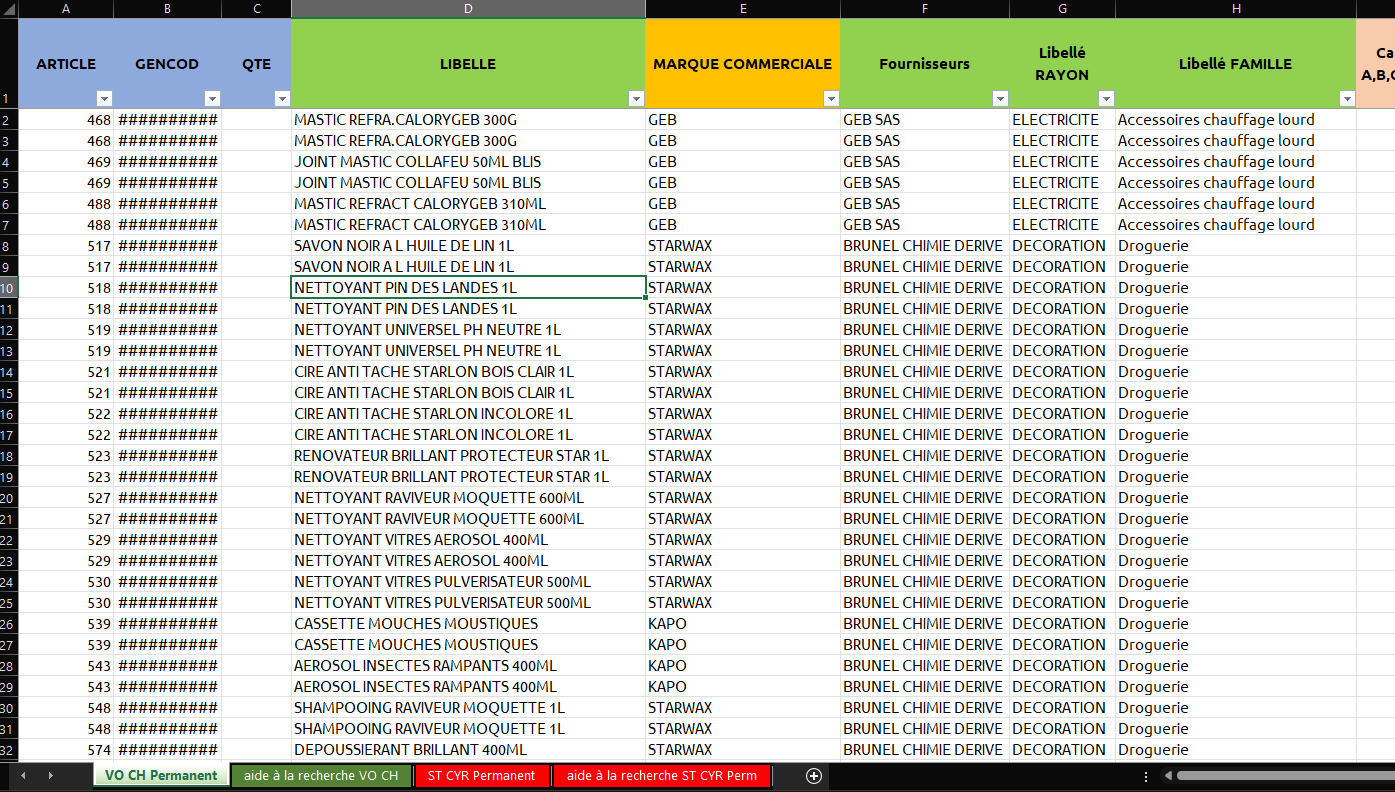The image size is (1395, 792).
Task: Select the Droguerie family cell in row 21
Action: (x=1236, y=519)
